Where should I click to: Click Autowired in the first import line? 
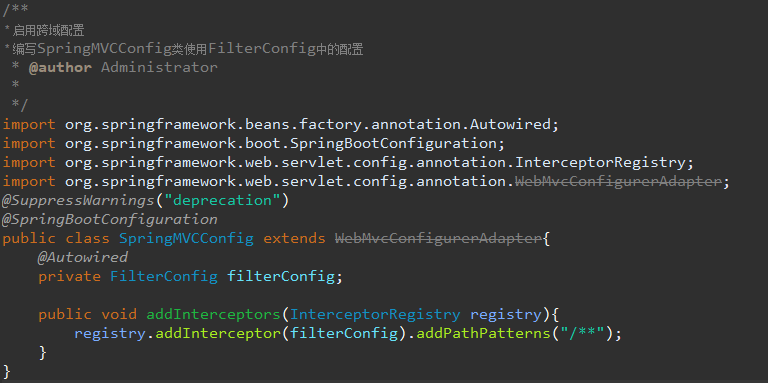(510, 125)
